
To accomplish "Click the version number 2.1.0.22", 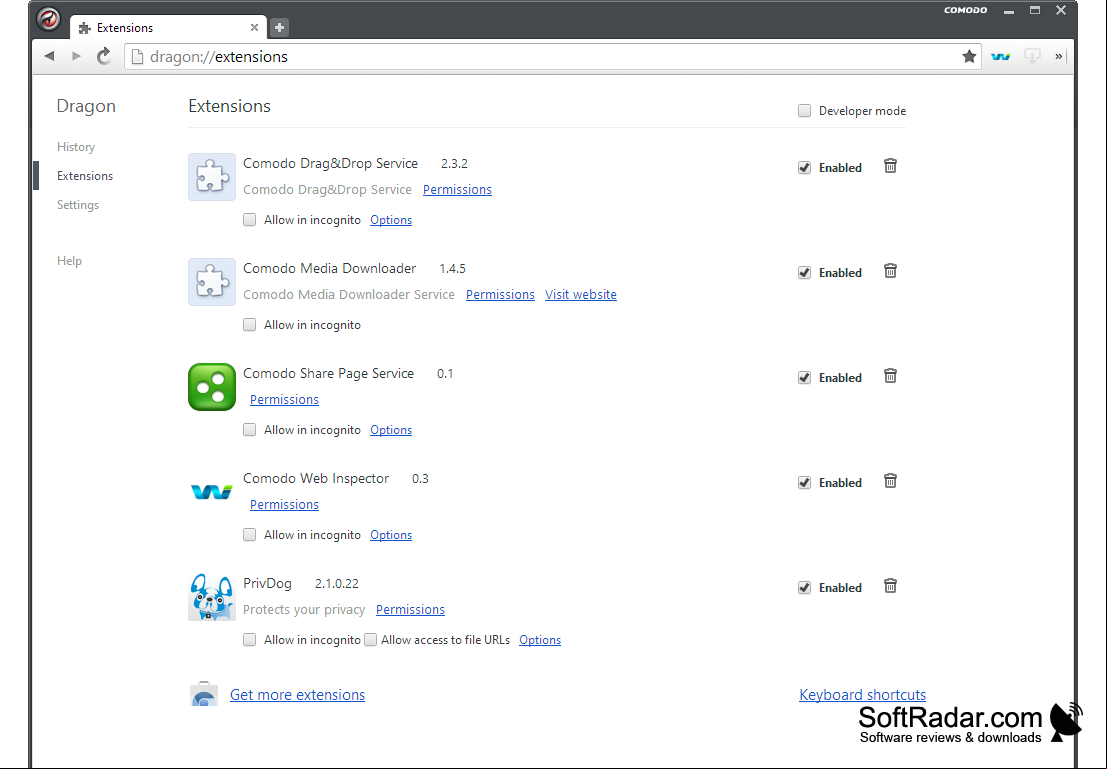I will (x=337, y=583).
